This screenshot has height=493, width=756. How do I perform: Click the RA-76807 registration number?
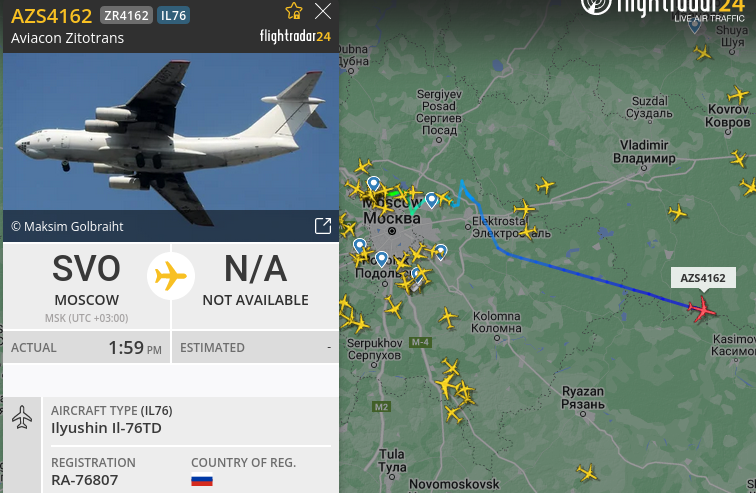tap(85, 480)
